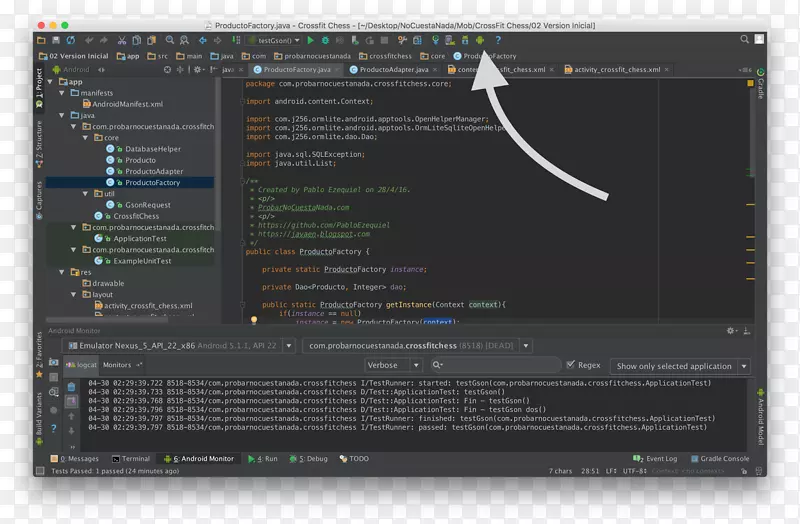The width and height of the screenshot is (800, 524).
Task: Switch to the ProductoAdapter.java editor tab
Action: [x=393, y=70]
